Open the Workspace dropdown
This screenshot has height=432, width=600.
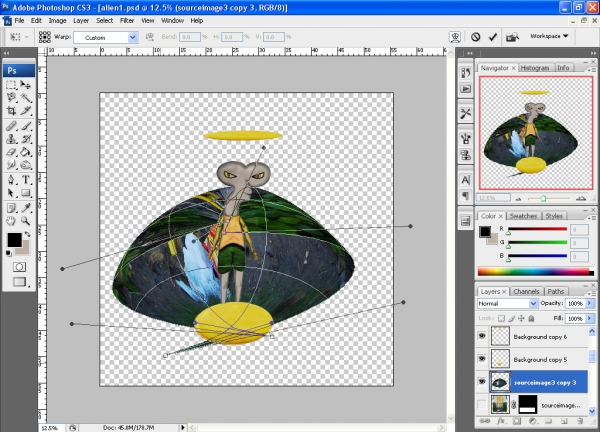(x=549, y=36)
